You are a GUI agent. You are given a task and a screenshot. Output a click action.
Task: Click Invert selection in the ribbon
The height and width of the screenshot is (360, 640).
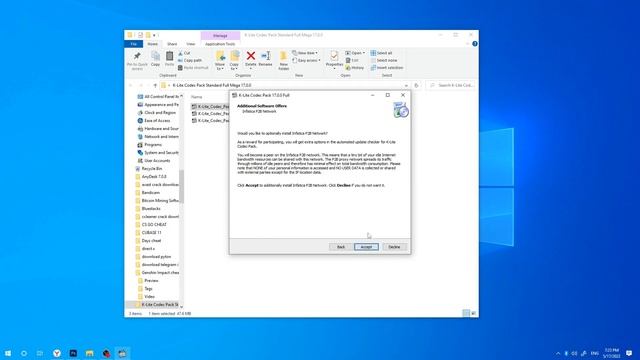coord(387,68)
